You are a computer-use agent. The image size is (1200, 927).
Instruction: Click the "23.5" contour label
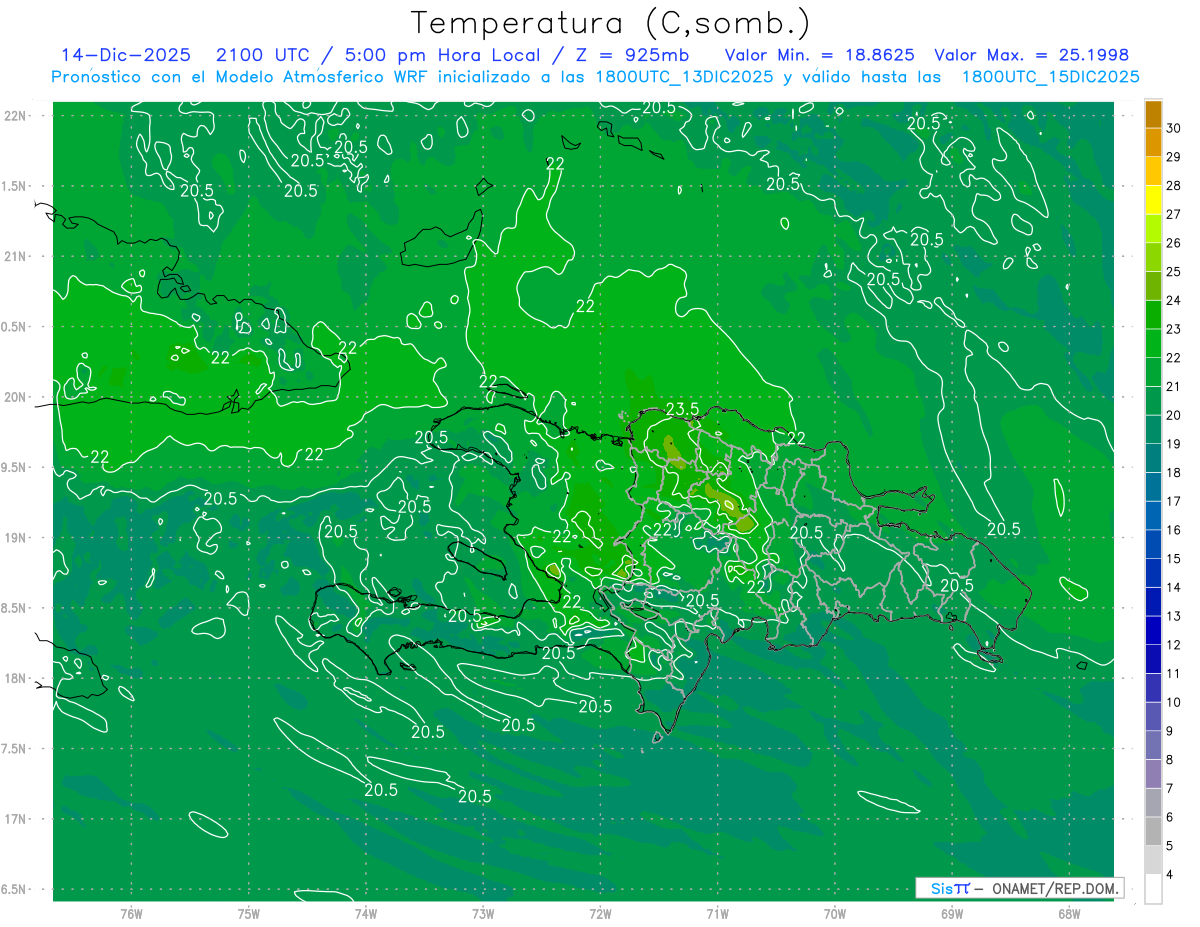point(682,409)
